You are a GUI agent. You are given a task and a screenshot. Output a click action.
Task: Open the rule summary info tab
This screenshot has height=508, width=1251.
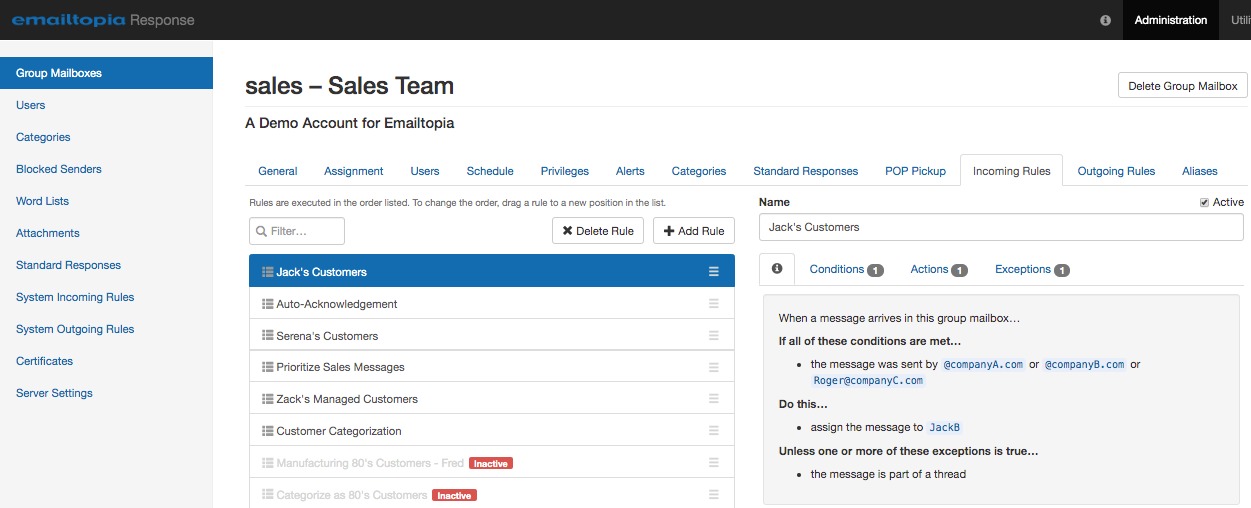pos(777,269)
